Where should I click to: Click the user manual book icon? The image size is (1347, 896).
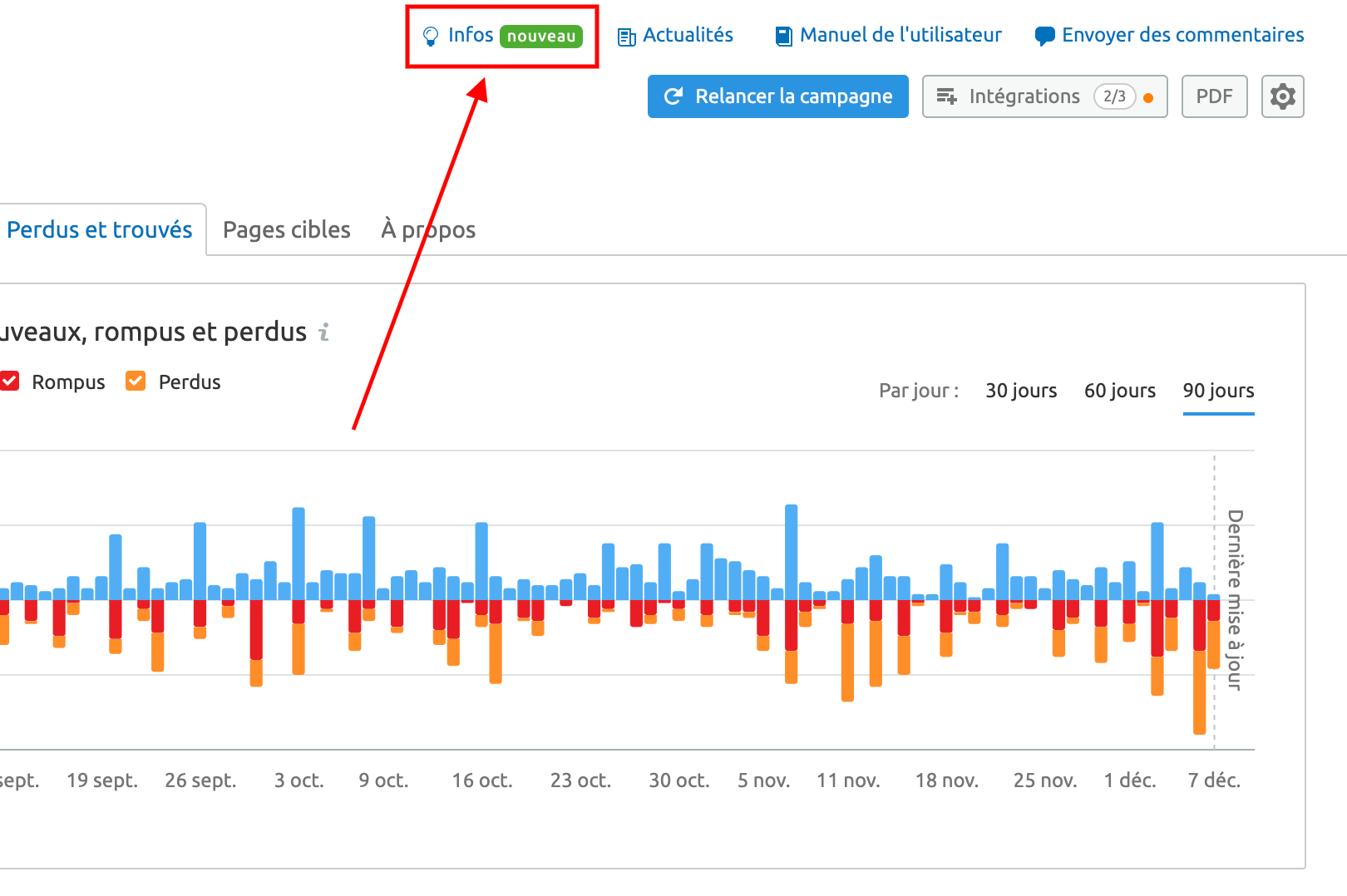point(783,37)
